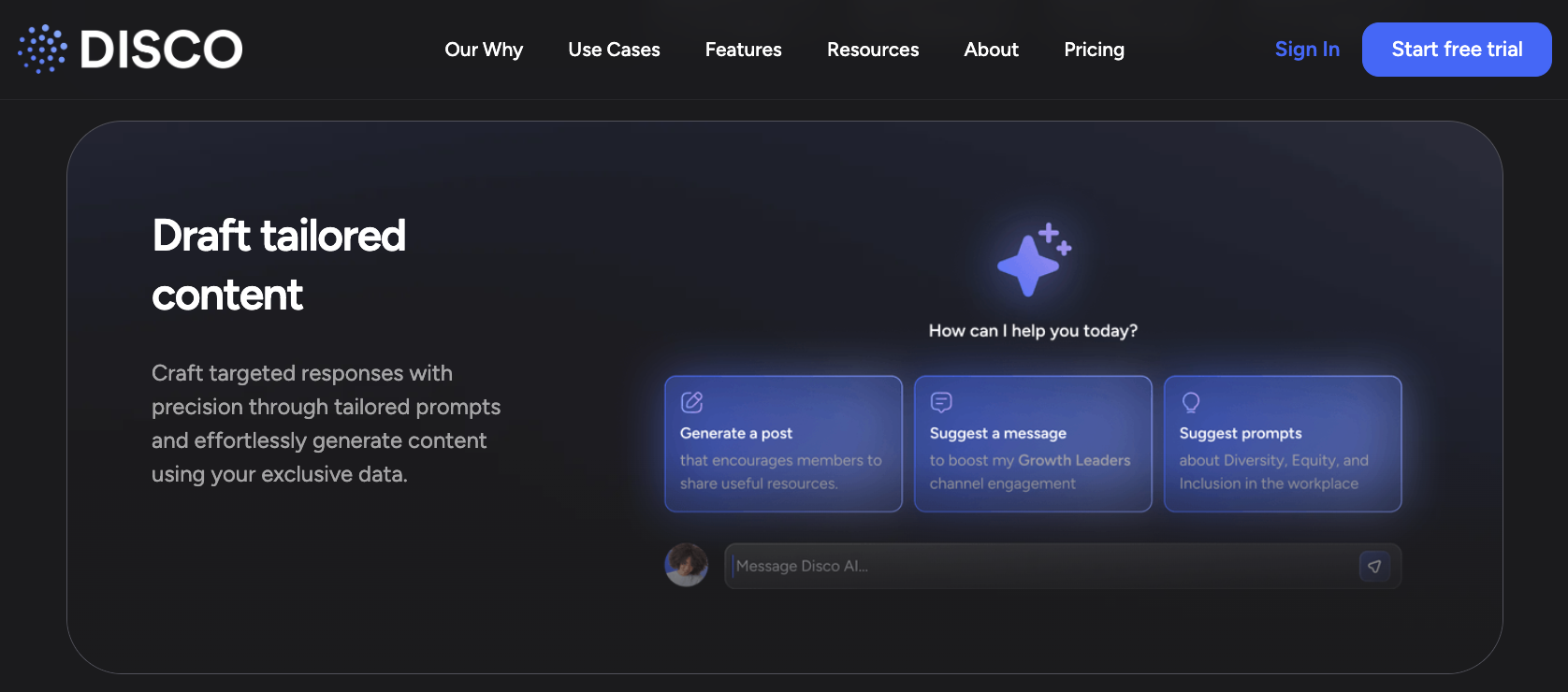1568x692 pixels.
Task: Open the Our Why menu item
Action: 484,50
